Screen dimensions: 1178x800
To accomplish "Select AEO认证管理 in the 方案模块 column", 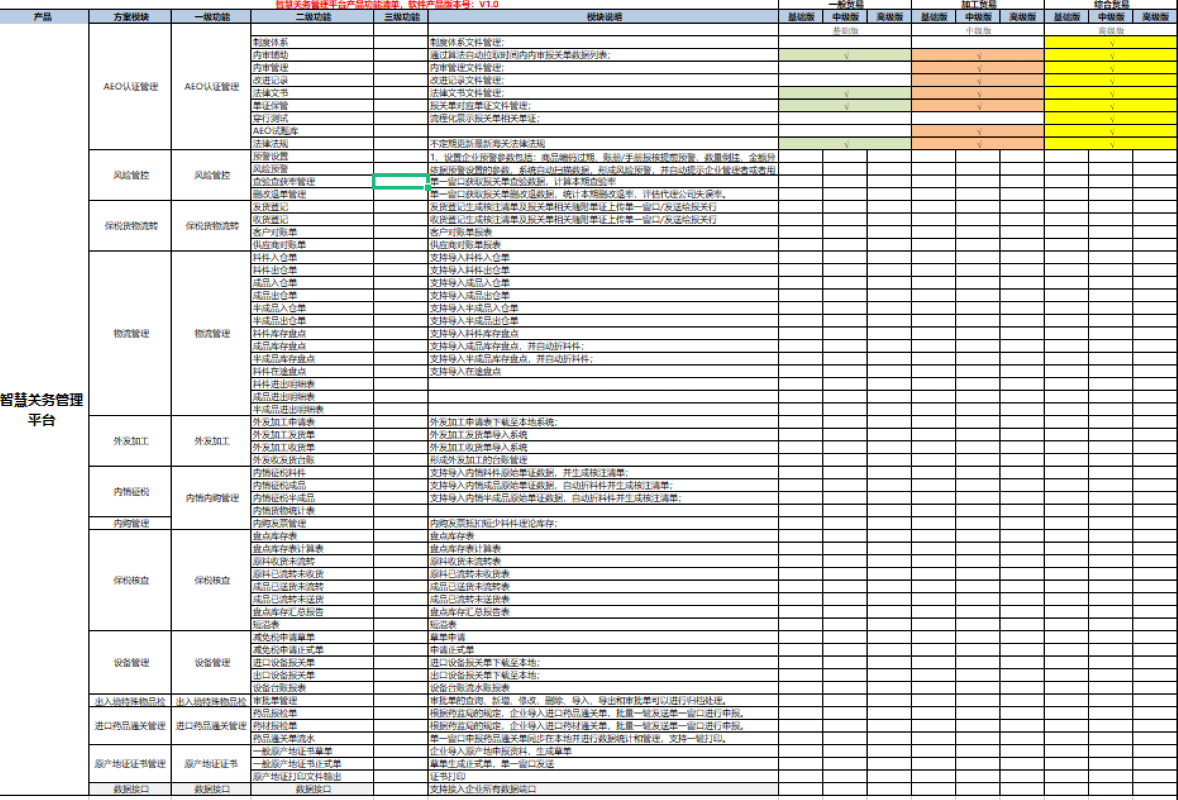I will (x=130, y=87).
